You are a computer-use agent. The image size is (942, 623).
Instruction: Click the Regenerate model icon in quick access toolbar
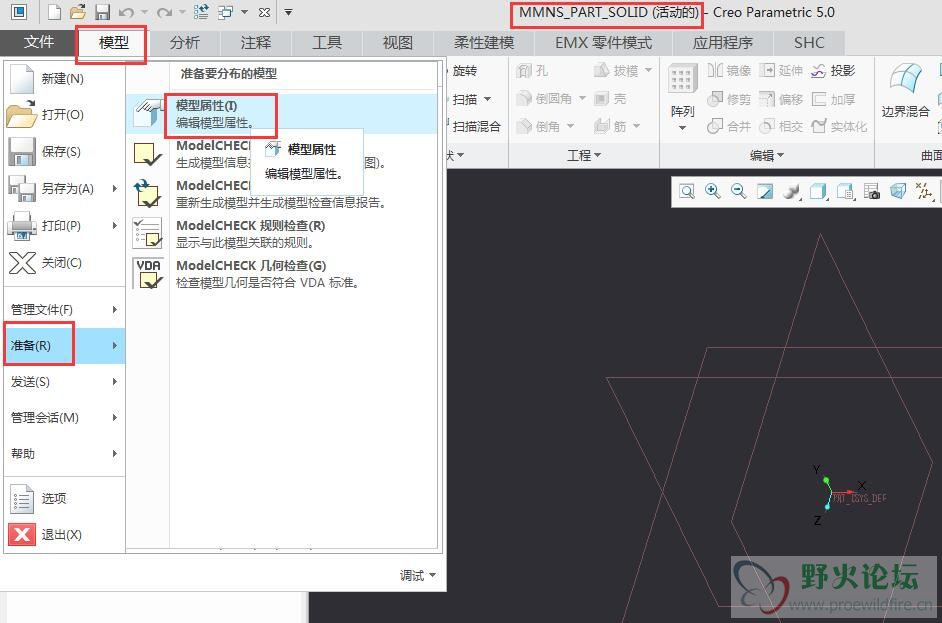pyautogui.click(x=201, y=12)
